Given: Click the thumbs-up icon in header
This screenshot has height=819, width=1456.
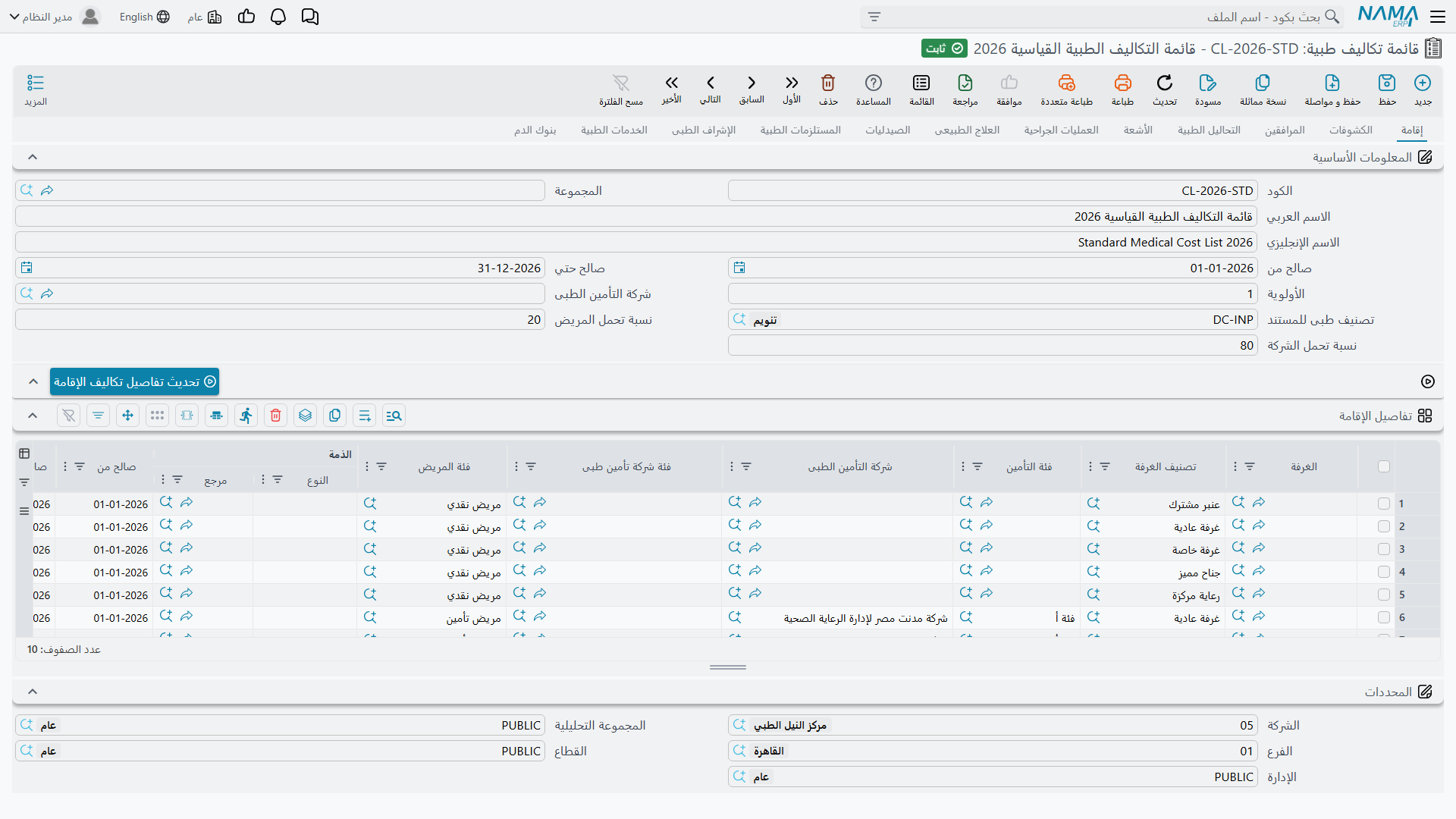Looking at the screenshot, I should pos(246,17).
